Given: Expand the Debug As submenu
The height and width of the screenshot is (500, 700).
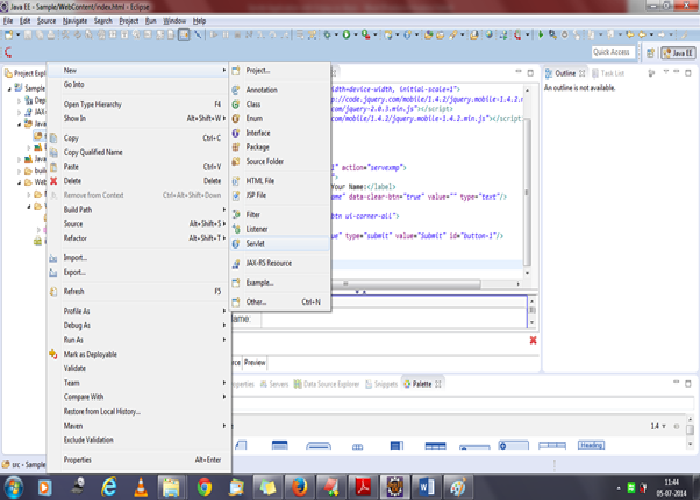Looking at the screenshot, I should tap(139, 325).
